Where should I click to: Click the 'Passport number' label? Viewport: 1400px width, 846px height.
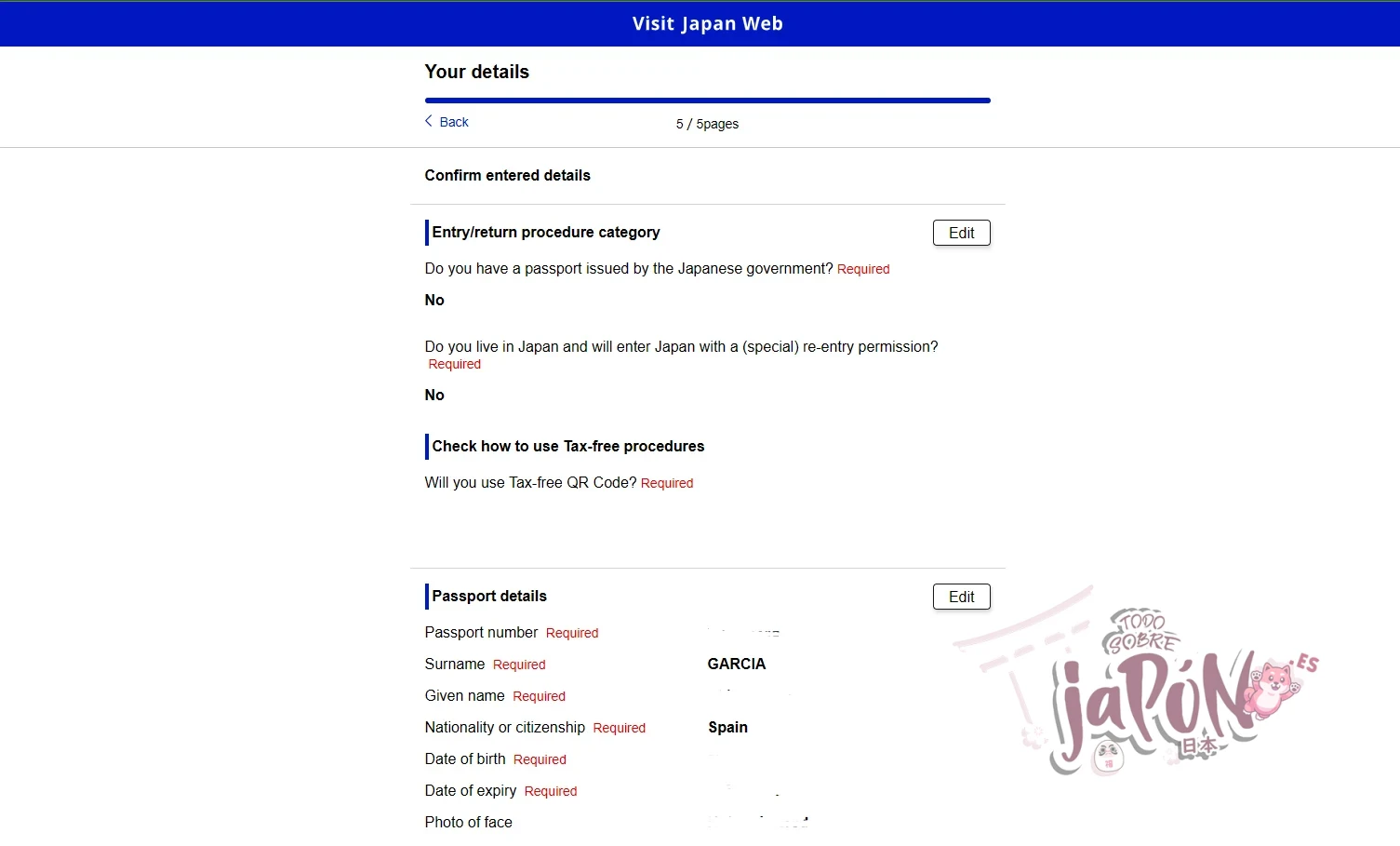pos(481,633)
